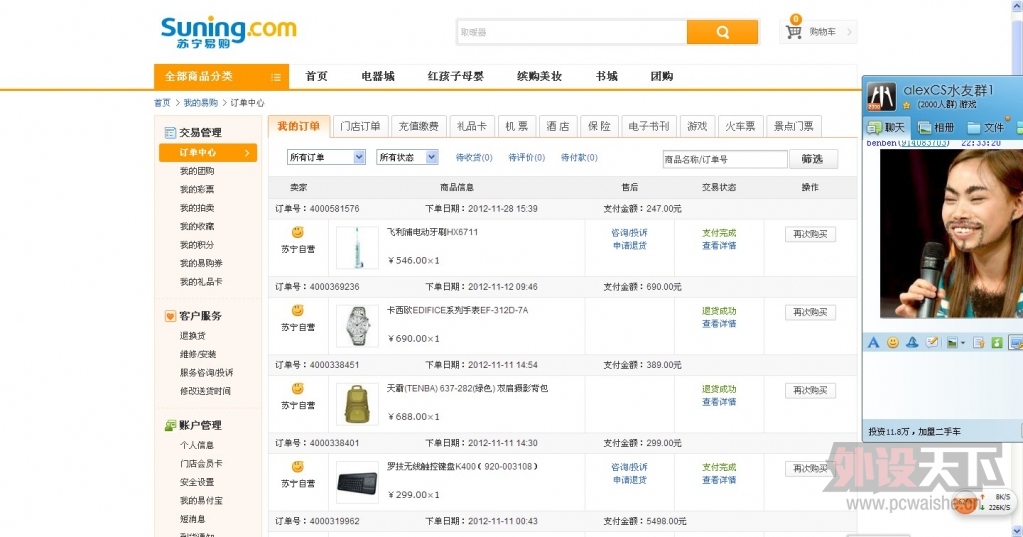Click 待评价(0) filter link
Viewport: 1023px width, 537px height.
(527, 157)
